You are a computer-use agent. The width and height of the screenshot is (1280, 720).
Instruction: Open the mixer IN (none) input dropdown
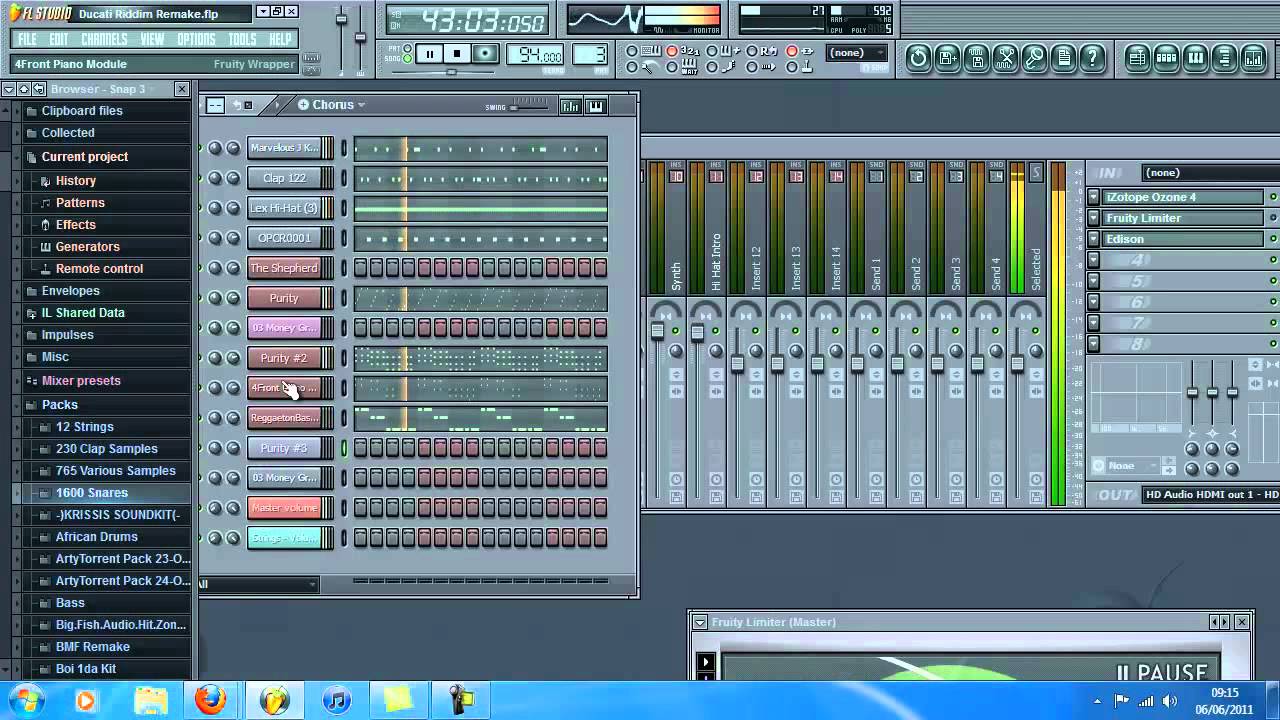click(1210, 173)
